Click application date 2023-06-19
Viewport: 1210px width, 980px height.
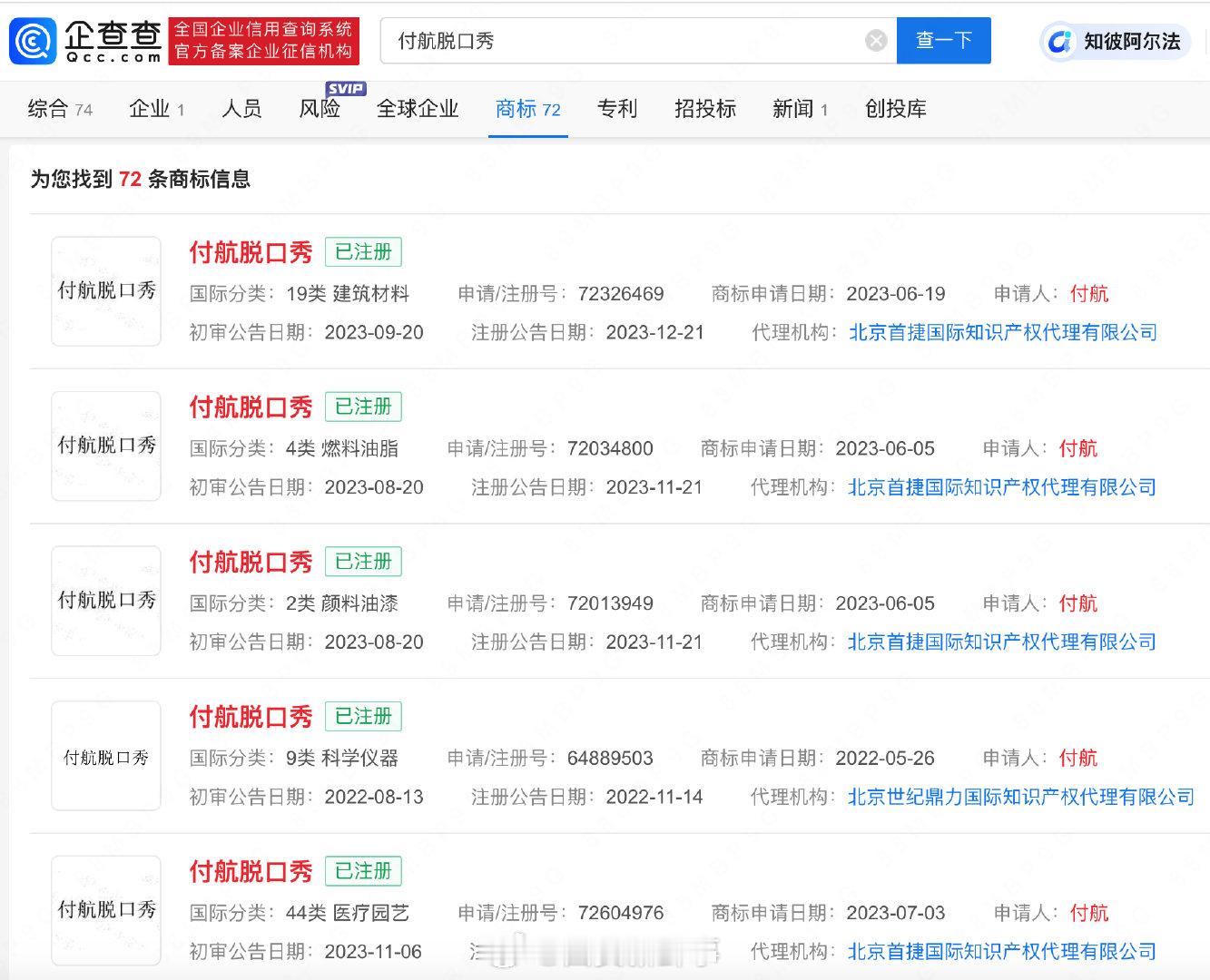896,294
